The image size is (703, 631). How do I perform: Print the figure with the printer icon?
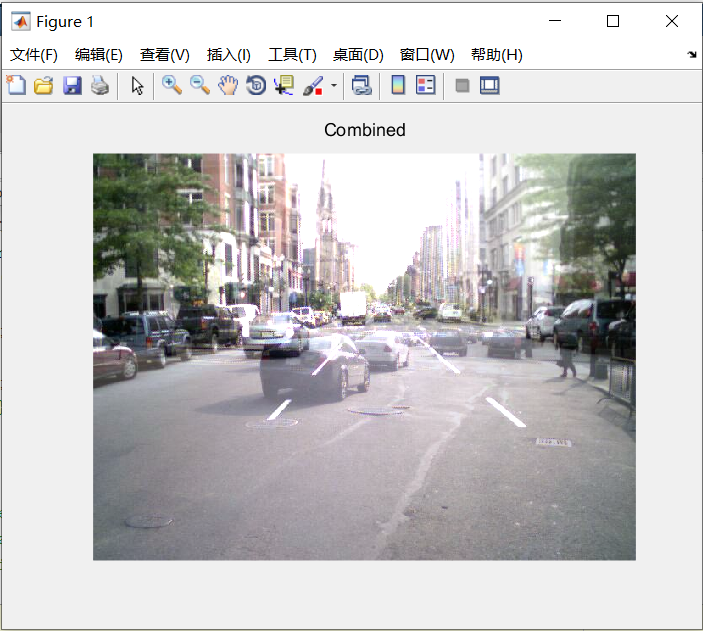(x=100, y=85)
